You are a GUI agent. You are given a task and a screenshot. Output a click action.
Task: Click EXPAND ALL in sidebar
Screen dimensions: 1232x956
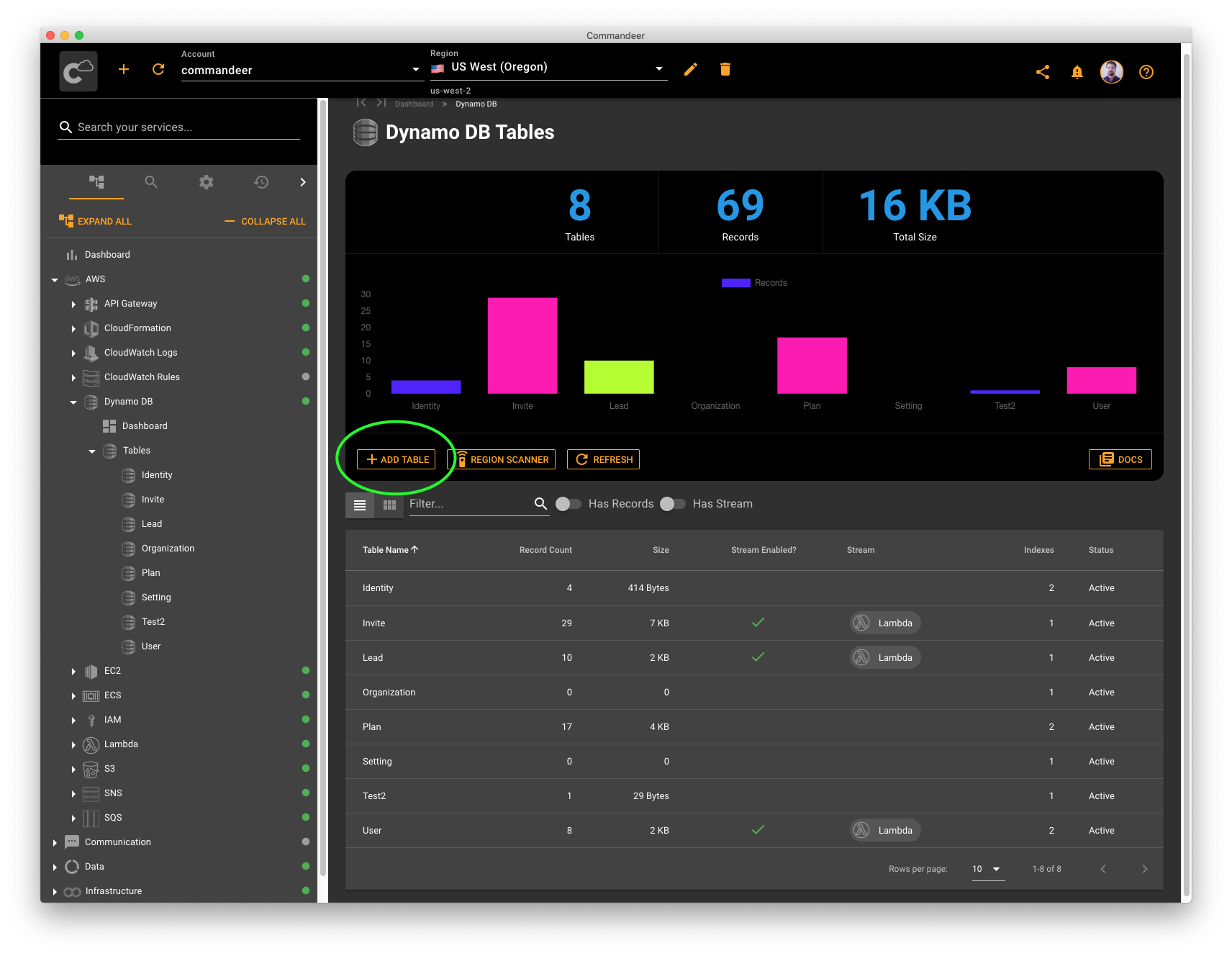96,221
